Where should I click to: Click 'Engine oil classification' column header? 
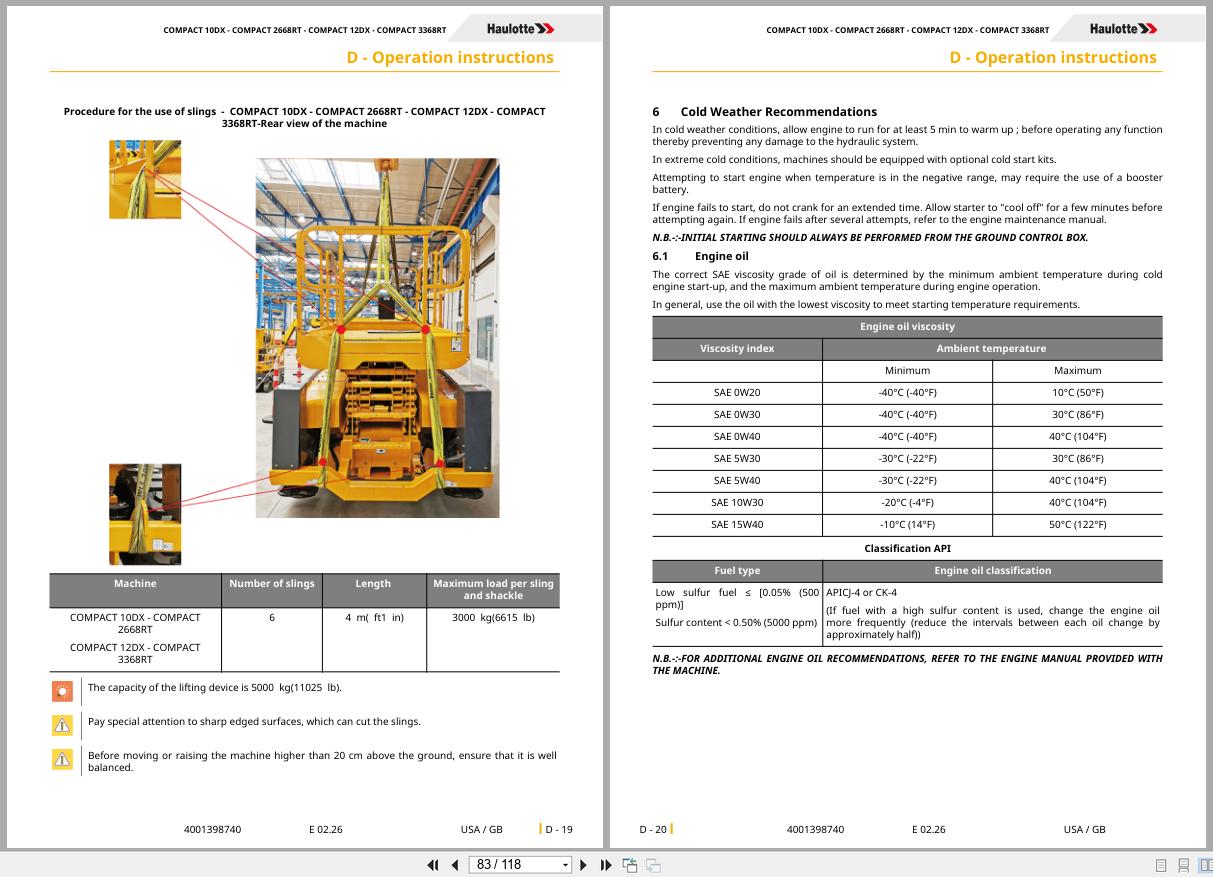(992, 571)
